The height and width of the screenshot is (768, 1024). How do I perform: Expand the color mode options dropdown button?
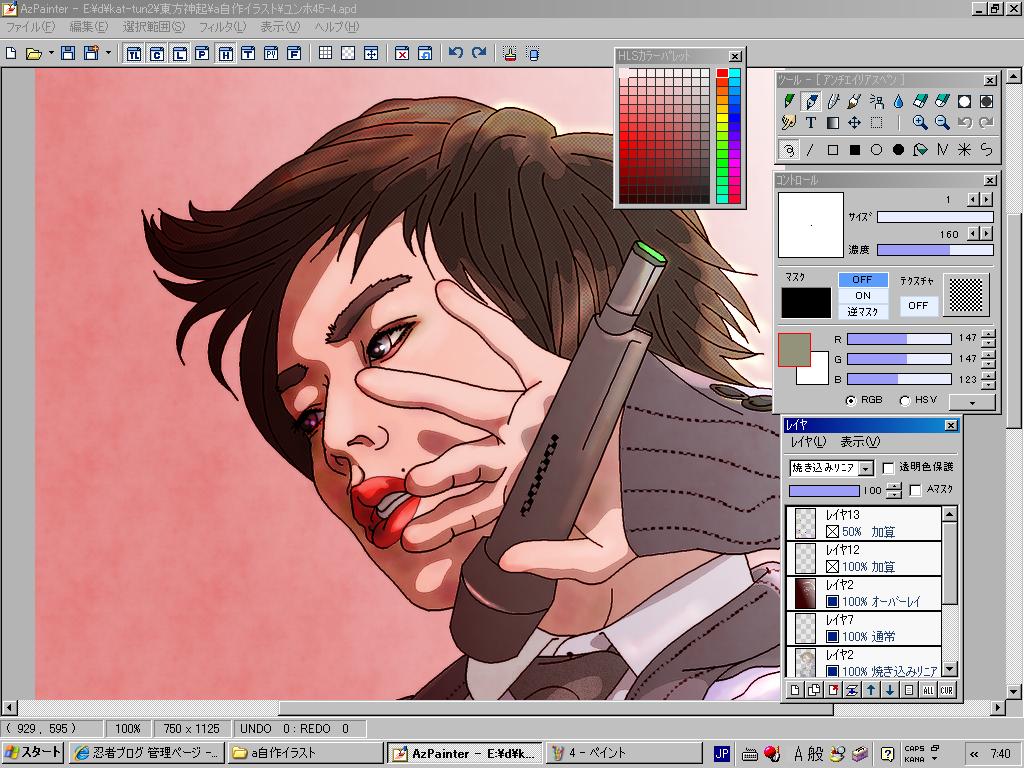[x=972, y=402]
